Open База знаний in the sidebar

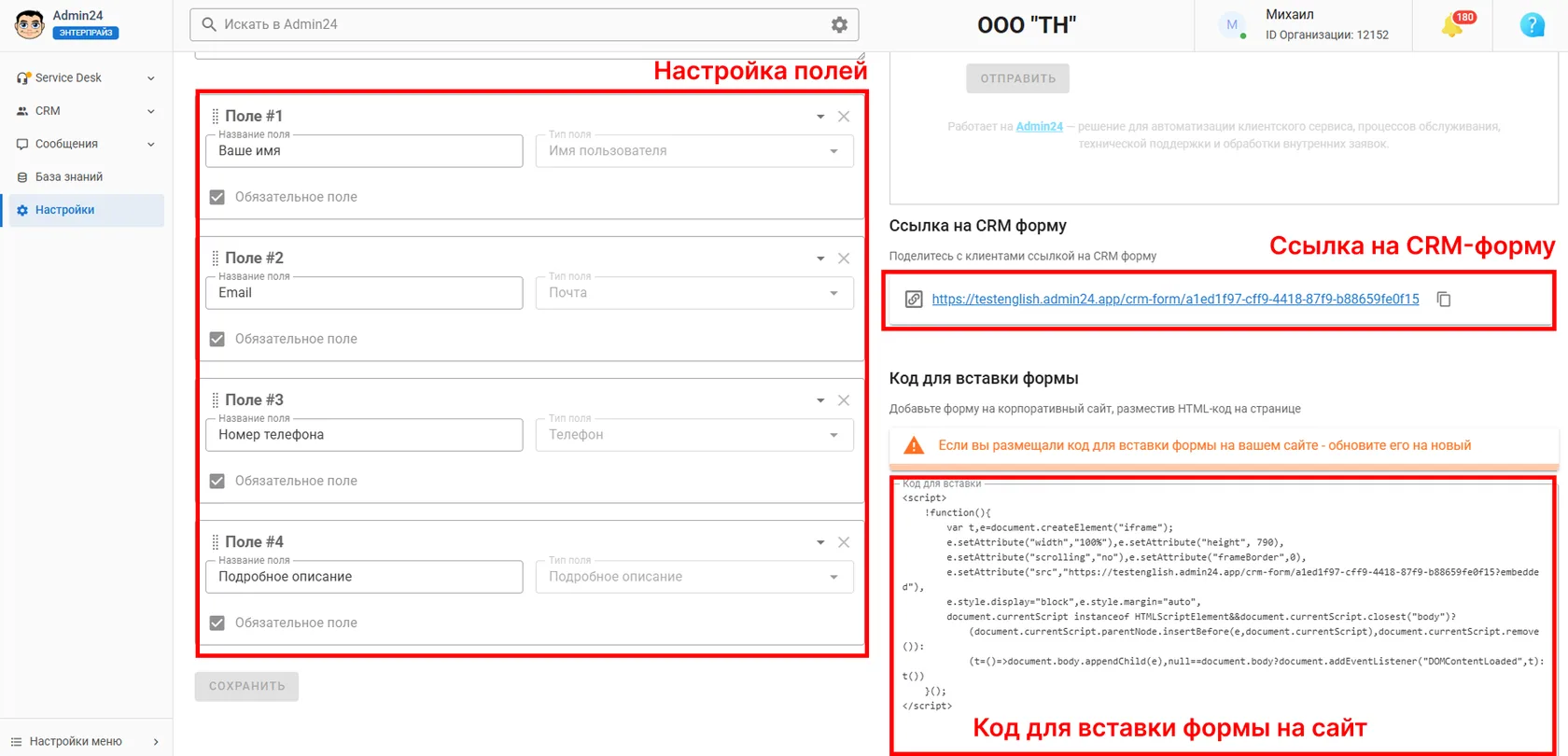click(x=85, y=177)
